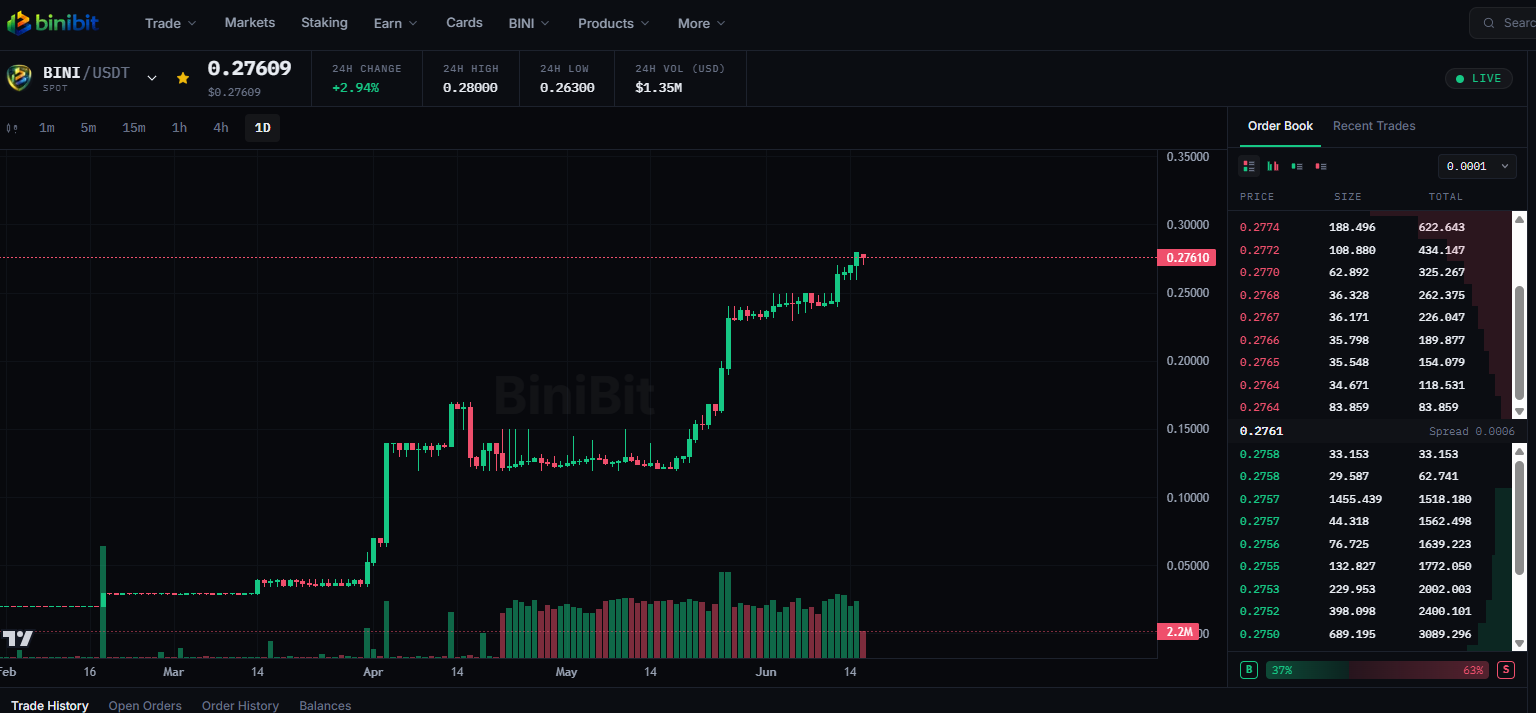This screenshot has width=1536, height=713.
Task: Click the B buy ratio badge
Action: [1249, 670]
